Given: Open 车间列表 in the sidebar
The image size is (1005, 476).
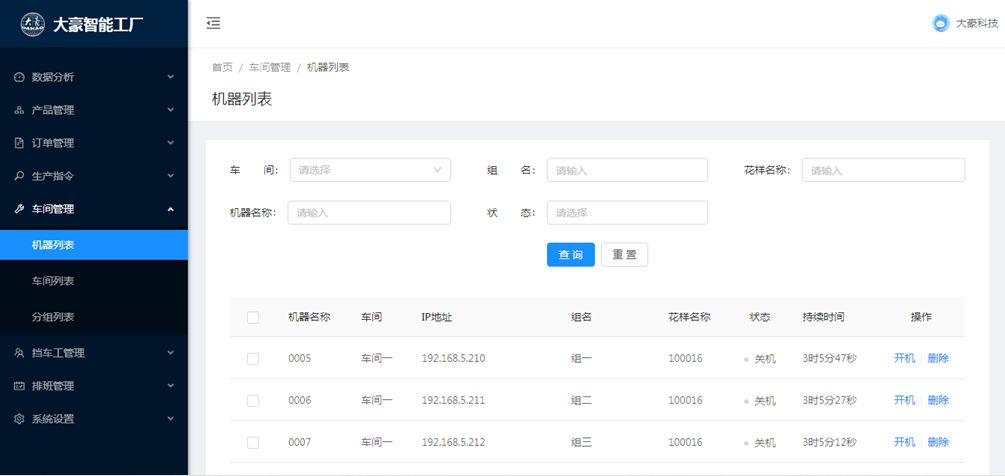Looking at the screenshot, I should click(x=53, y=281).
